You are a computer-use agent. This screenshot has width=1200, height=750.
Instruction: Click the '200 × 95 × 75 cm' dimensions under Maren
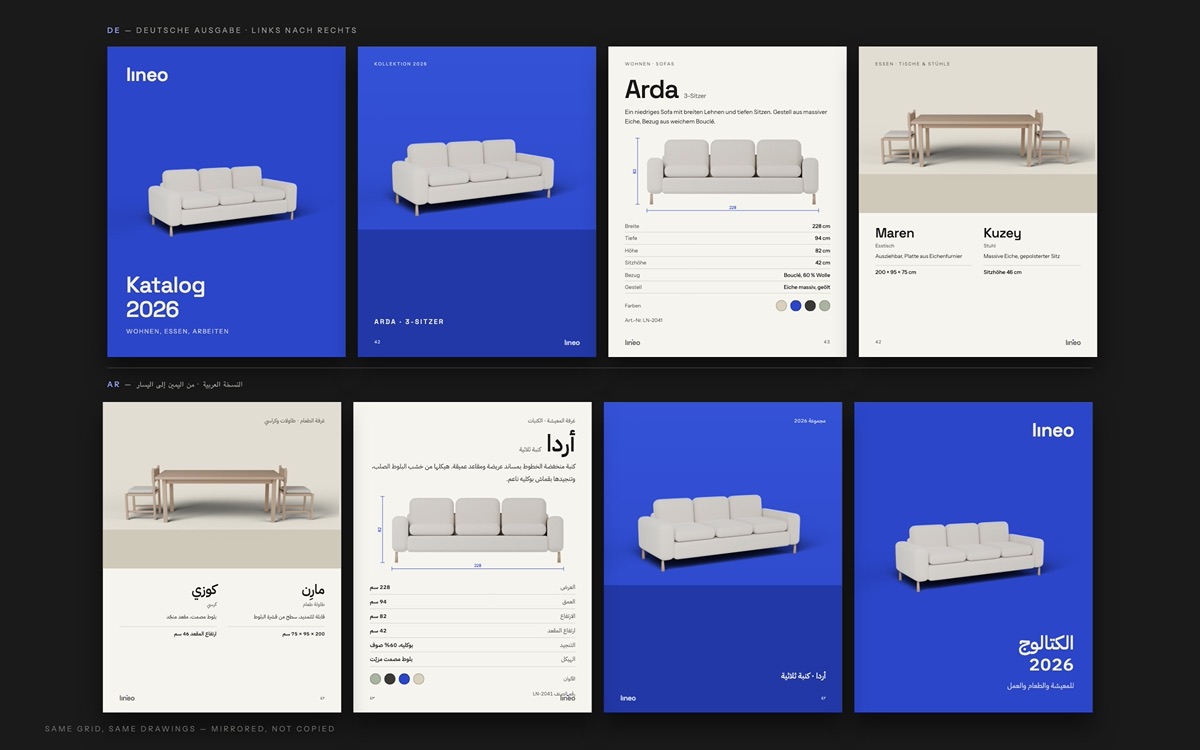coord(895,272)
